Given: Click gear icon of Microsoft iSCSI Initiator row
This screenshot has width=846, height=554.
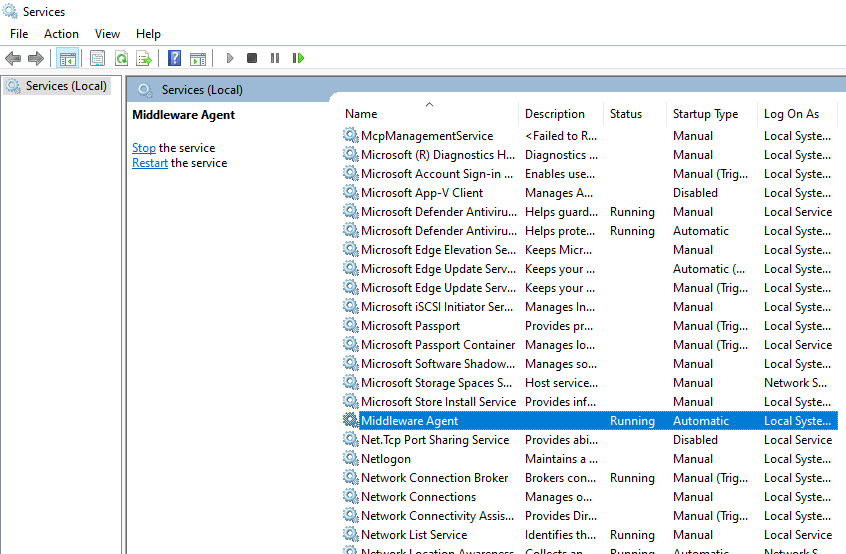Looking at the screenshot, I should click(x=351, y=306).
